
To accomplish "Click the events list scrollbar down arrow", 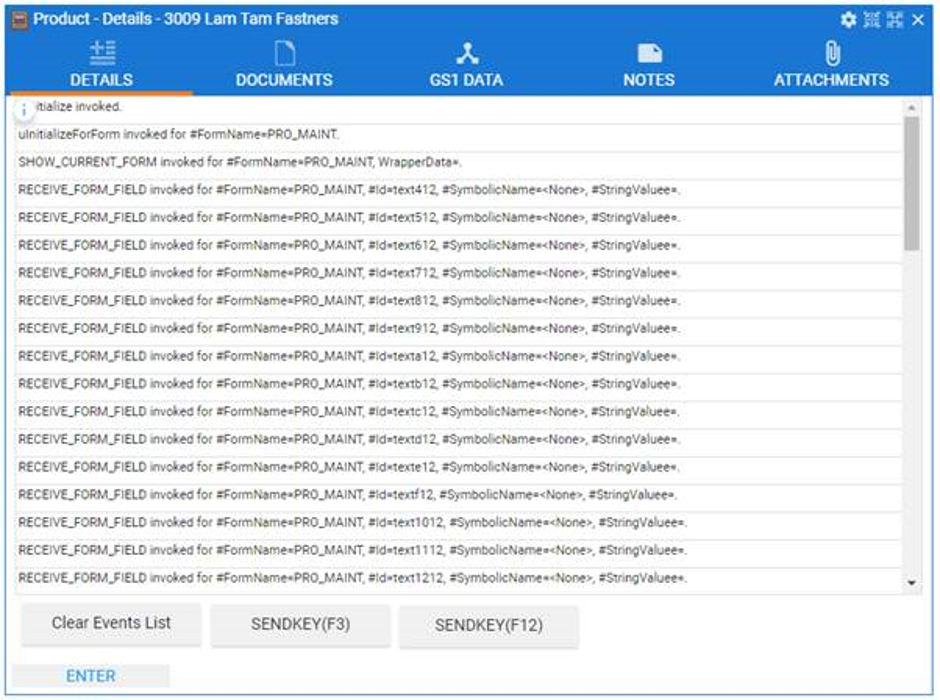I will (912, 583).
